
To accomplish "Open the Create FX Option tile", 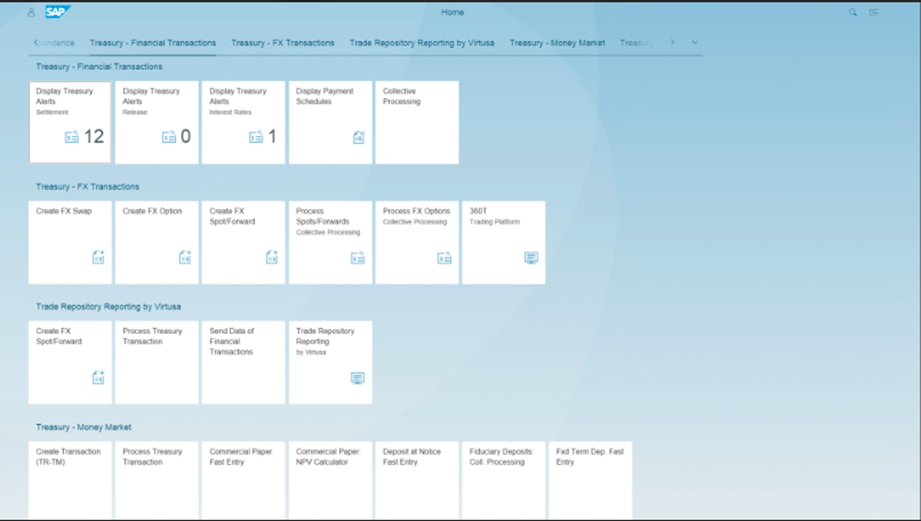I will pos(157,242).
